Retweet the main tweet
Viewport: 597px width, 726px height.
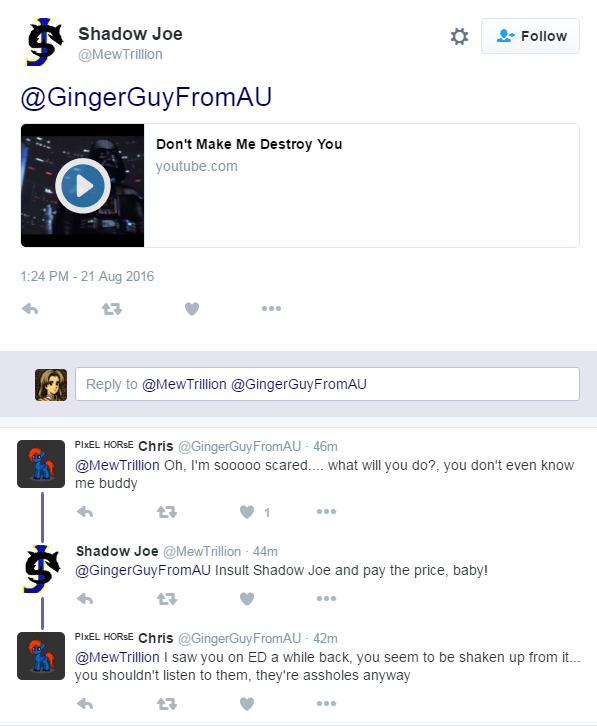tap(112, 309)
